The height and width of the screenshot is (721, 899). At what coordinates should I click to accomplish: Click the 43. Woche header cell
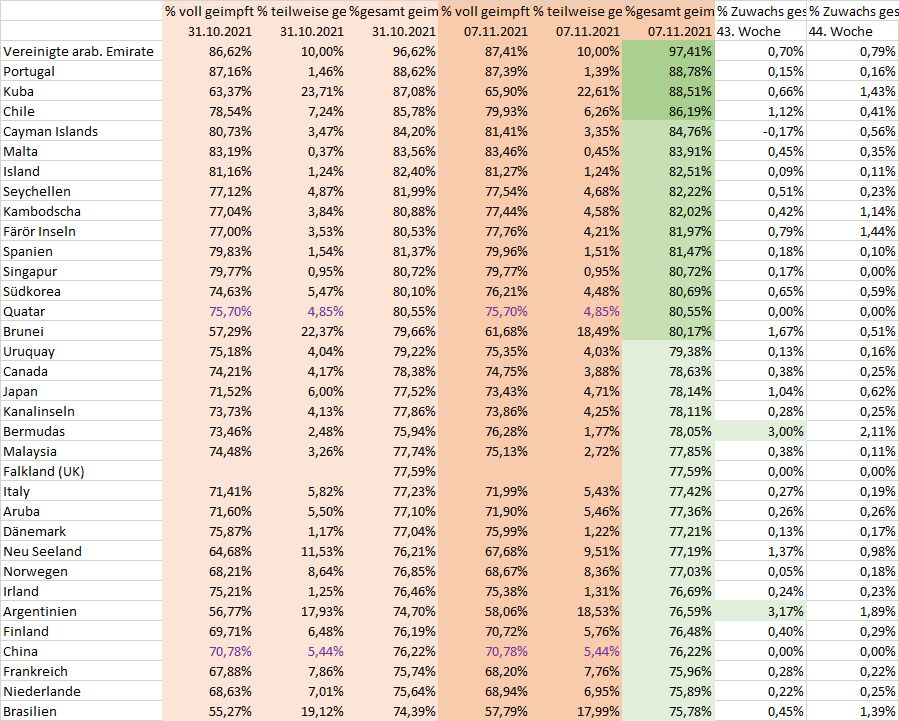pos(750,31)
